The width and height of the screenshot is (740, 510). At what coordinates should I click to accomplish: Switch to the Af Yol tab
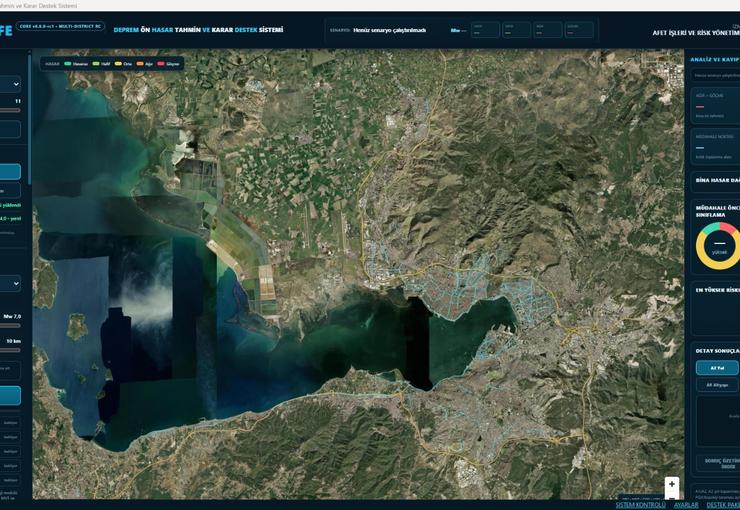click(x=717, y=368)
